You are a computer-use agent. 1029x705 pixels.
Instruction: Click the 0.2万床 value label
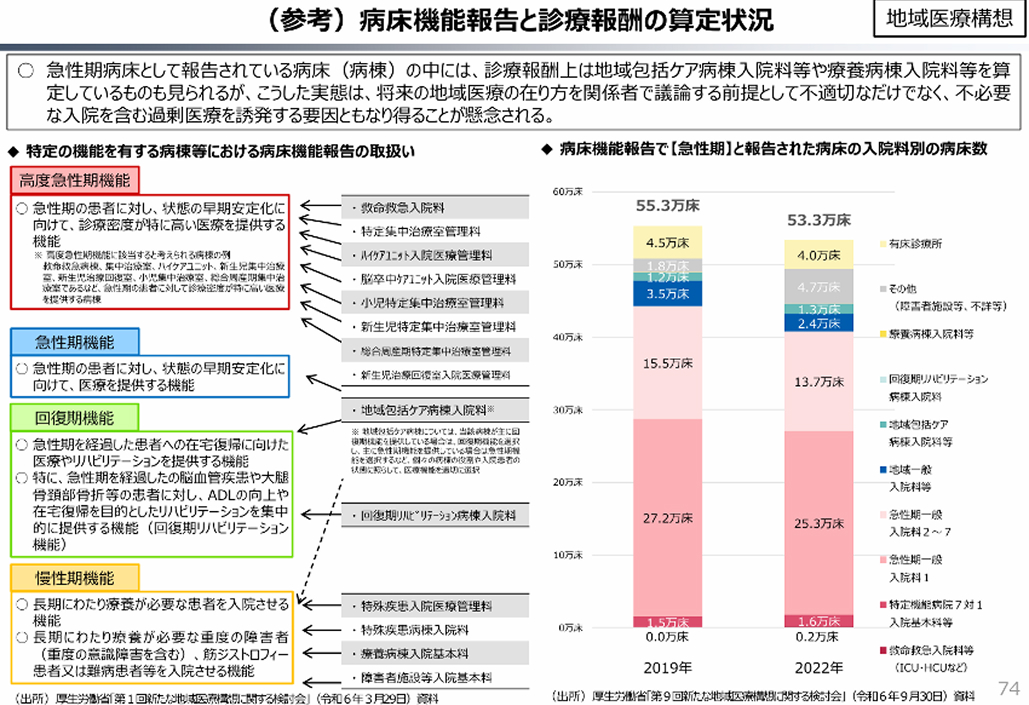pyautogui.click(x=819, y=637)
